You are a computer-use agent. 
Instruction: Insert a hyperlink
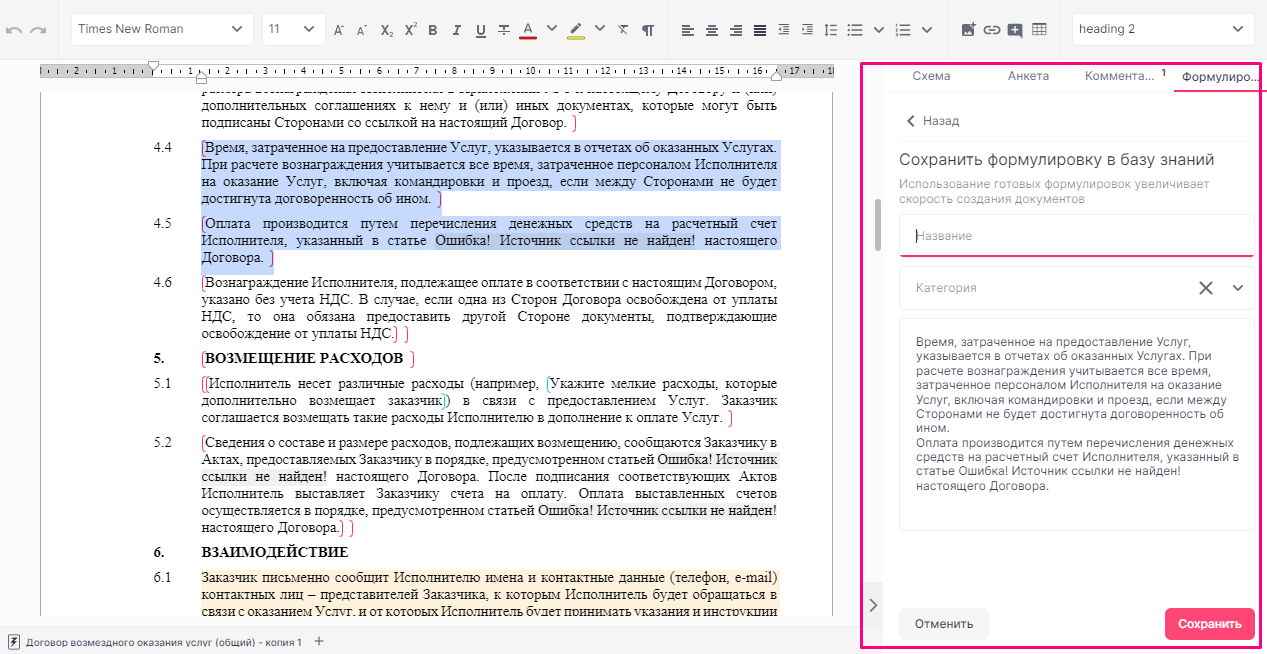tap(991, 30)
